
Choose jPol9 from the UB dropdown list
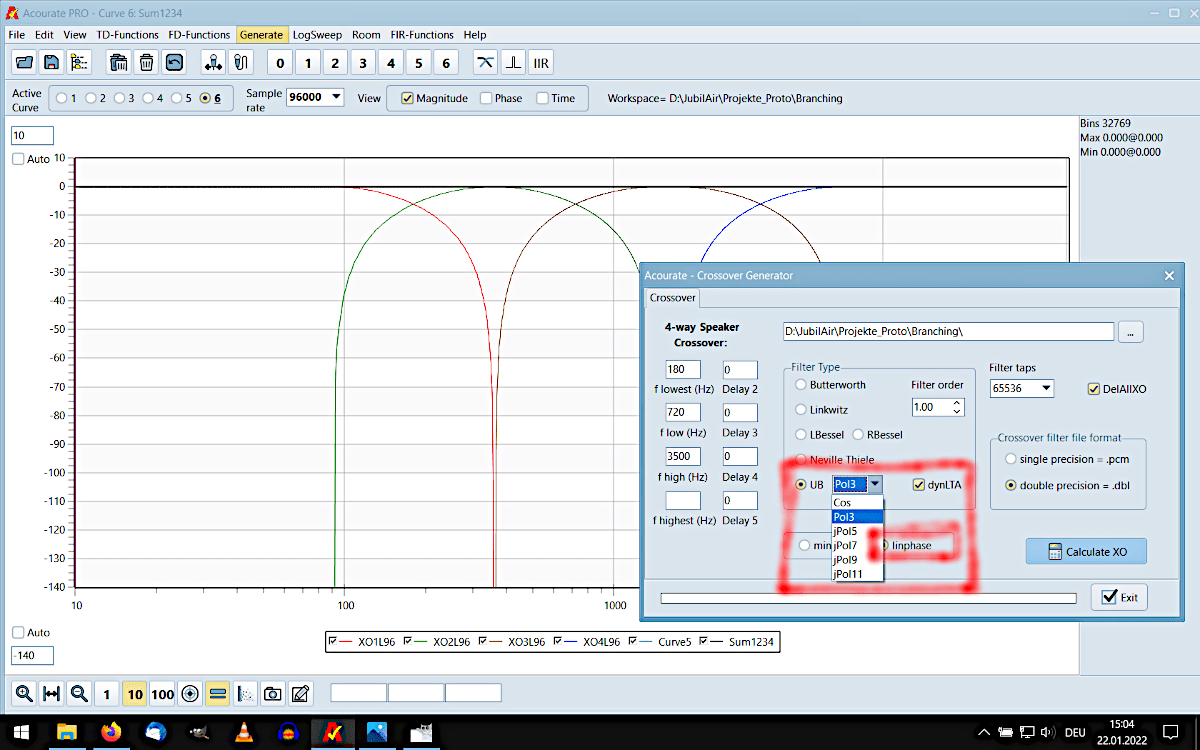[x=858, y=559]
